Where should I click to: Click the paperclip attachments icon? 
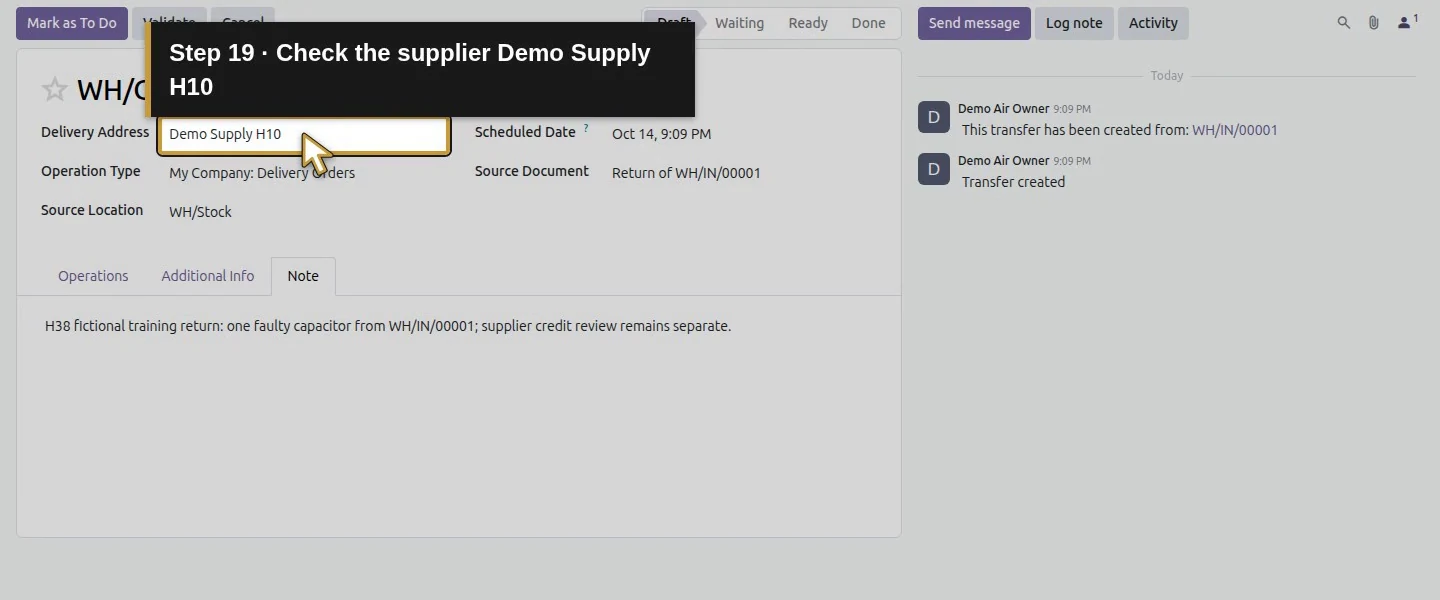[1374, 23]
